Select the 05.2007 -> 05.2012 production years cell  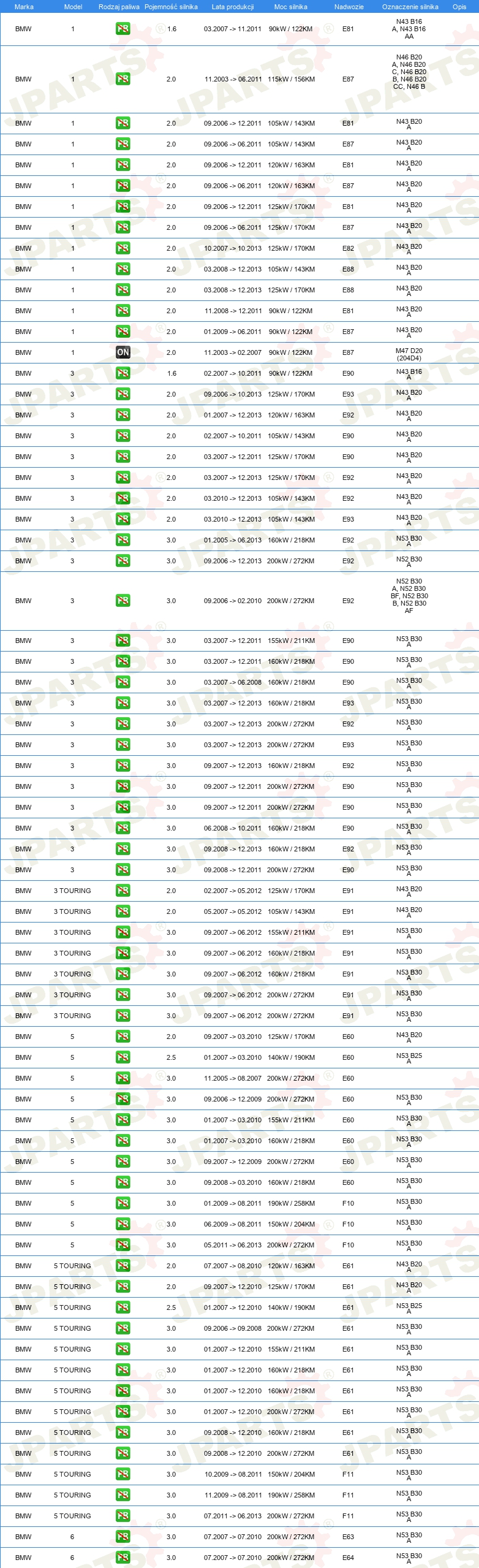(233, 911)
